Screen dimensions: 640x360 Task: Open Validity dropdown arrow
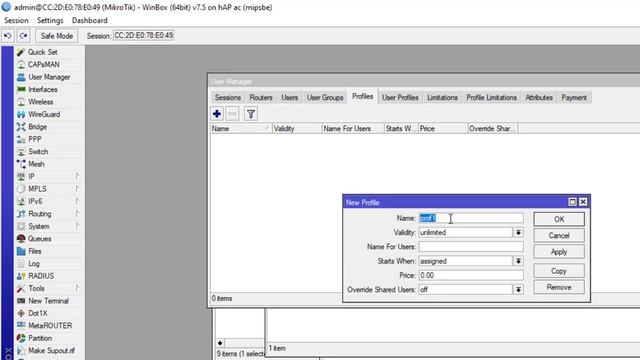tap(518, 232)
